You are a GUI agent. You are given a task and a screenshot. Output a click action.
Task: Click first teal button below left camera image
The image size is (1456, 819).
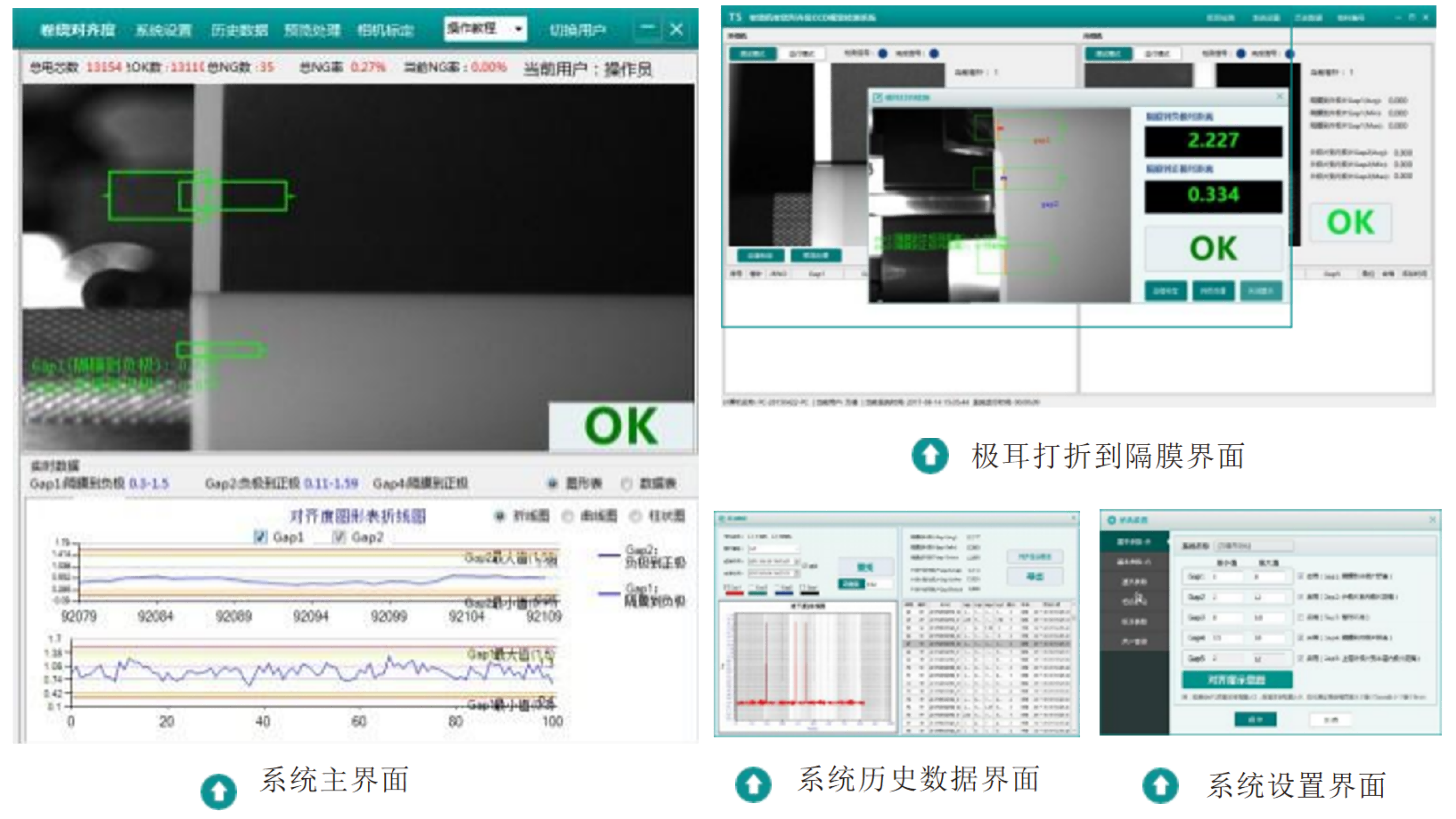coord(761,256)
